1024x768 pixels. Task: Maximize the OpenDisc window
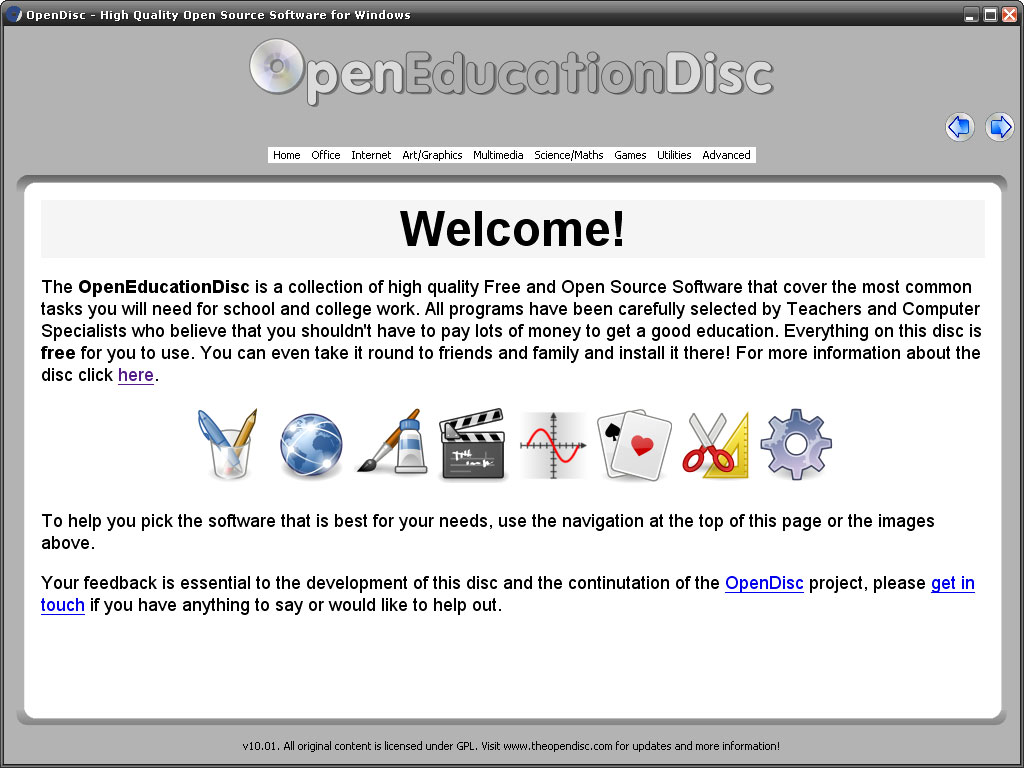coord(990,14)
